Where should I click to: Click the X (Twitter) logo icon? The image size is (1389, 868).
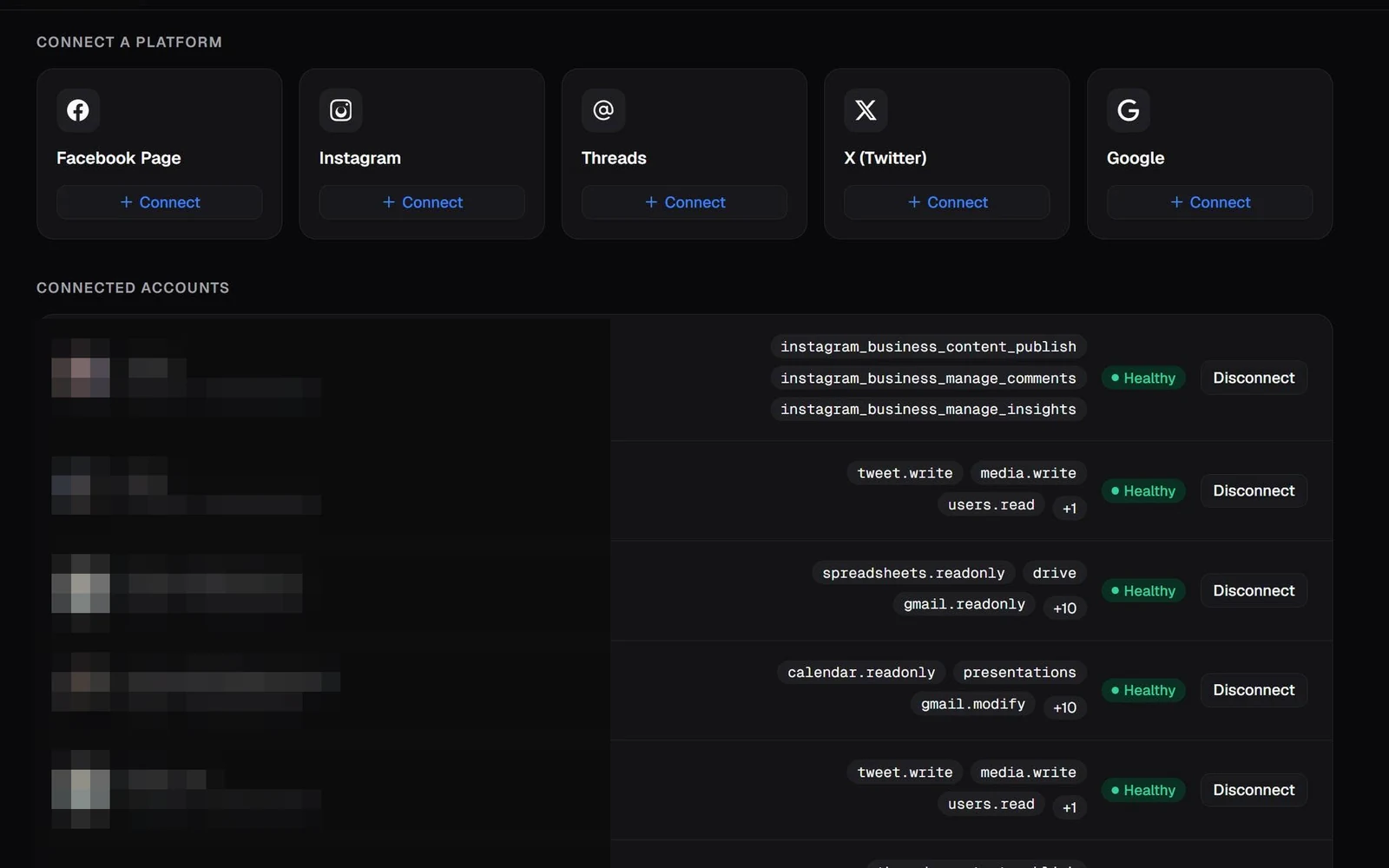click(x=866, y=110)
